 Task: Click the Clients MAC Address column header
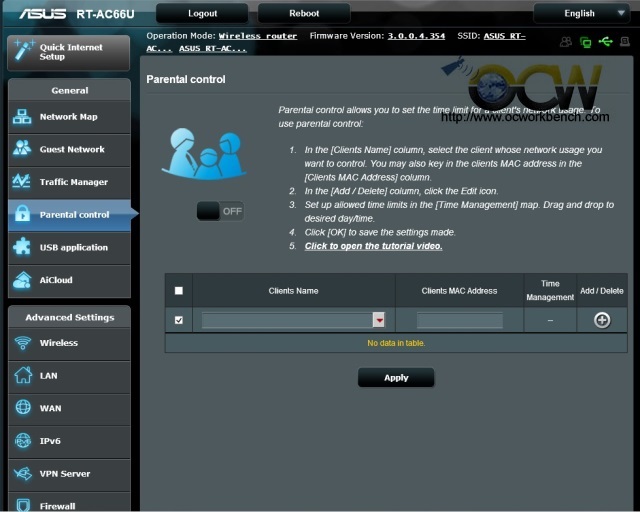(x=459, y=291)
